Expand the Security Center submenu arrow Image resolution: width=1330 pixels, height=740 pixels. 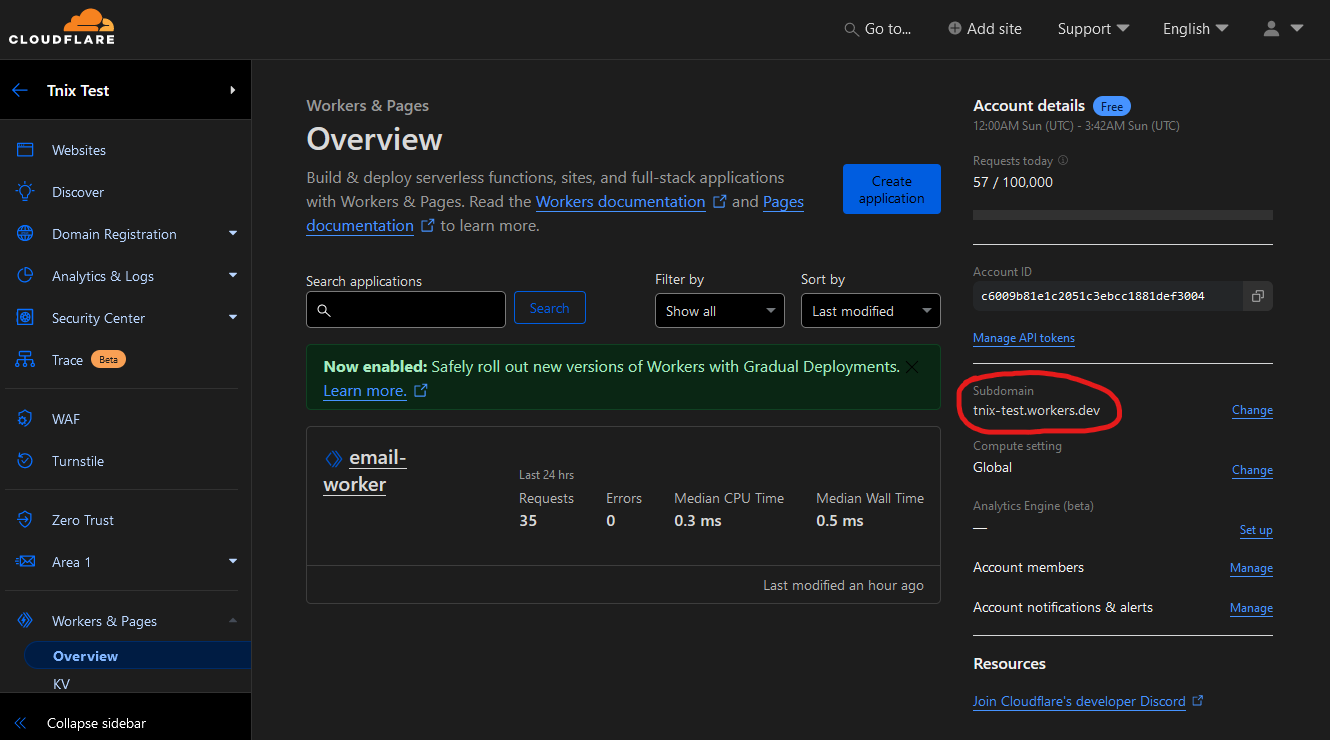pos(233,318)
